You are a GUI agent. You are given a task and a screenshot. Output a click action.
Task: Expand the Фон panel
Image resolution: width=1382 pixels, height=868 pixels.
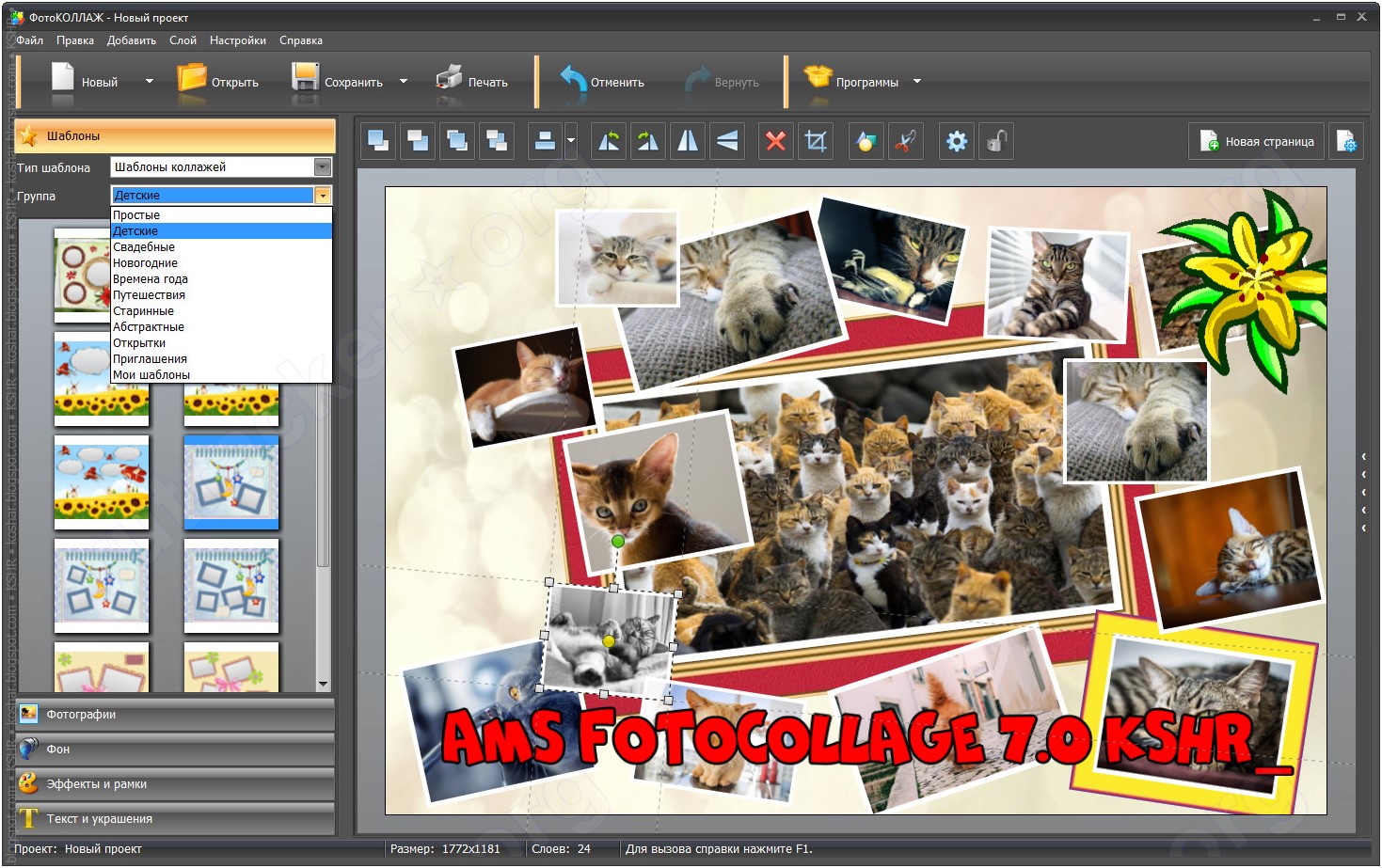tap(175, 750)
